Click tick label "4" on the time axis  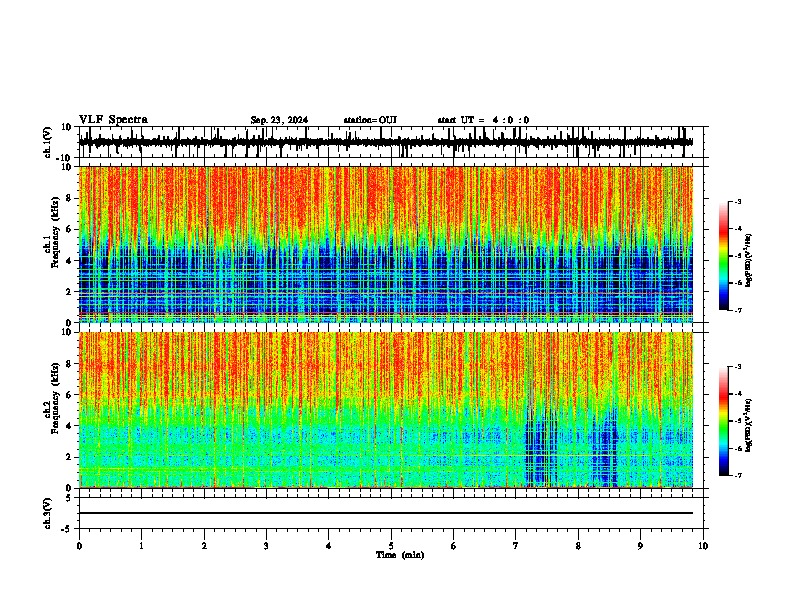click(x=329, y=546)
